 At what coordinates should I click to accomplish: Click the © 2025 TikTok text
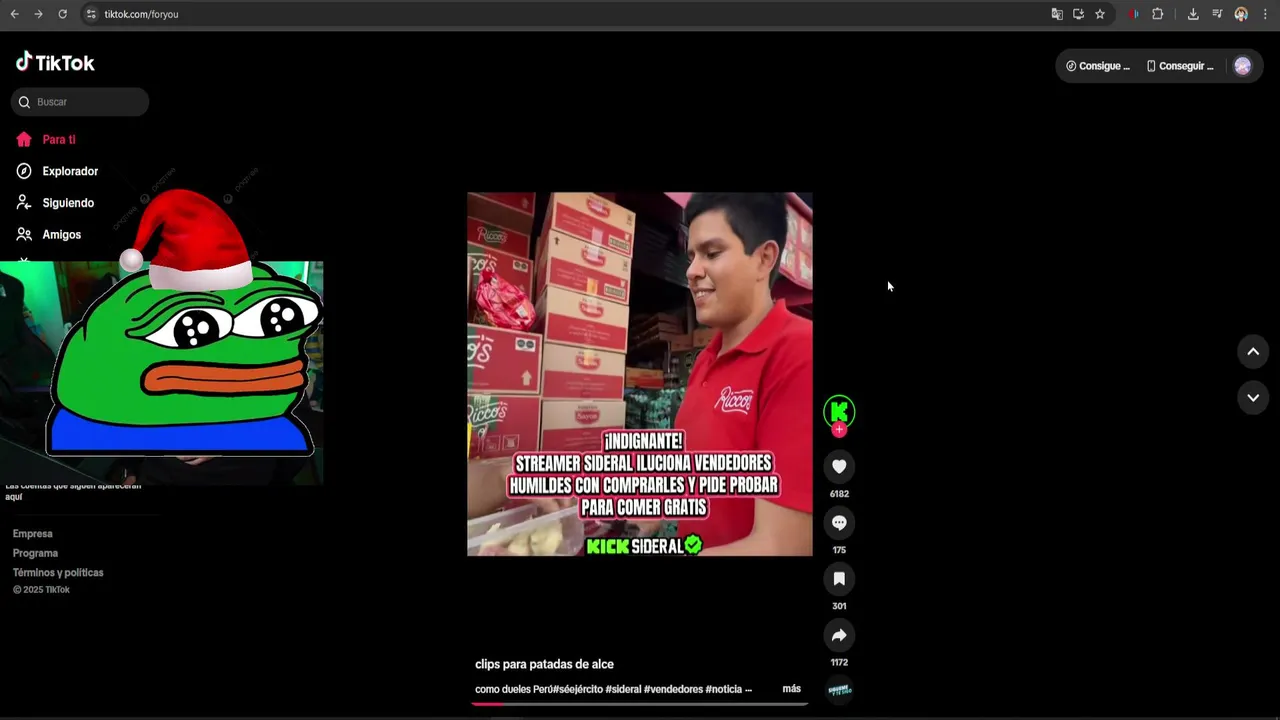[x=41, y=590]
